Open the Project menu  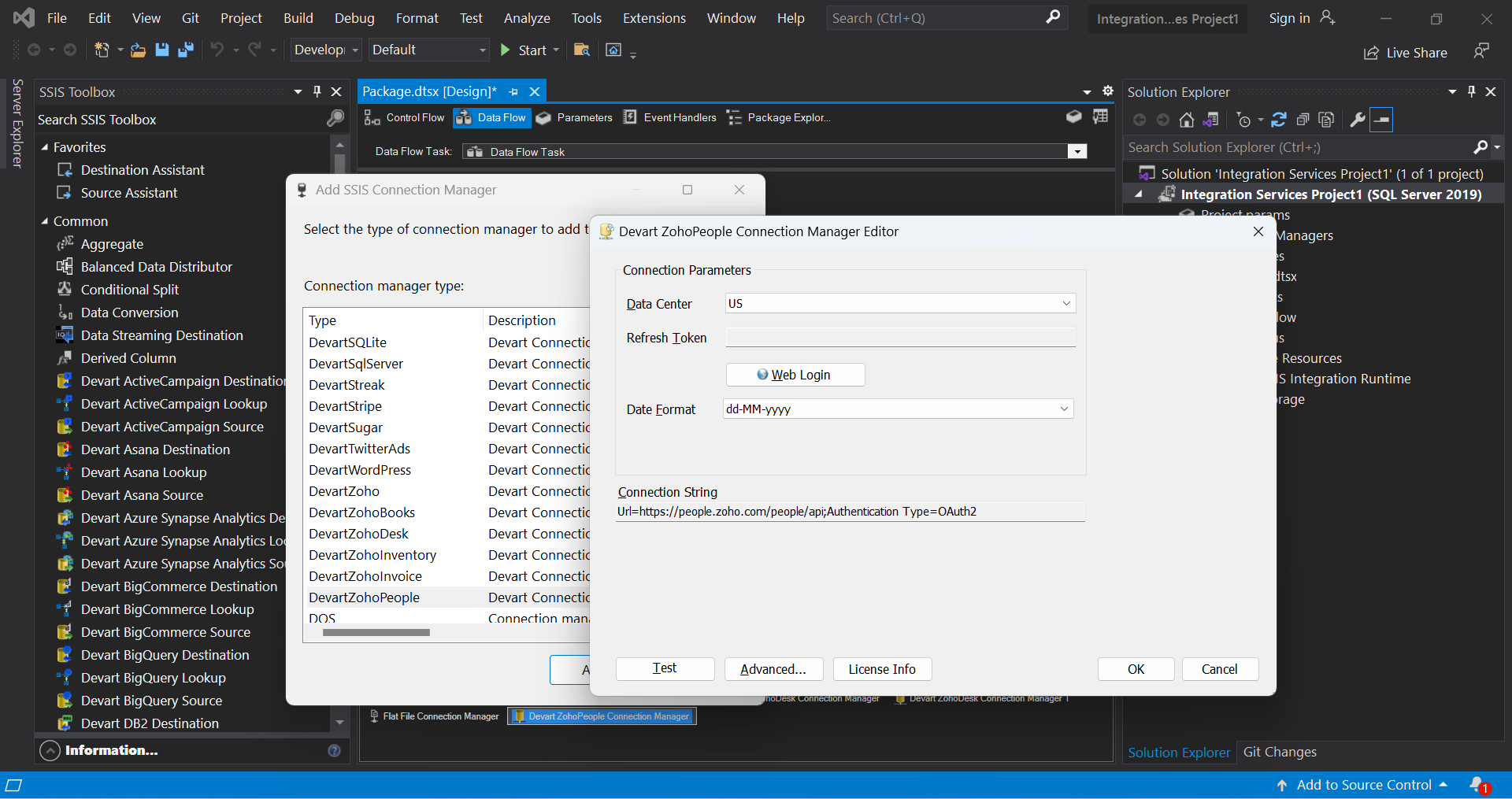coord(241,18)
